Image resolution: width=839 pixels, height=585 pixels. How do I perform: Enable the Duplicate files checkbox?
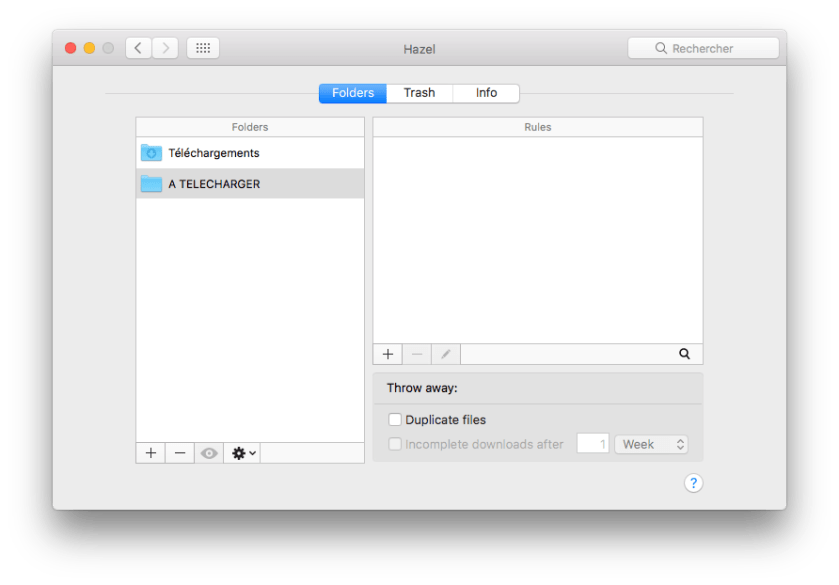395,420
